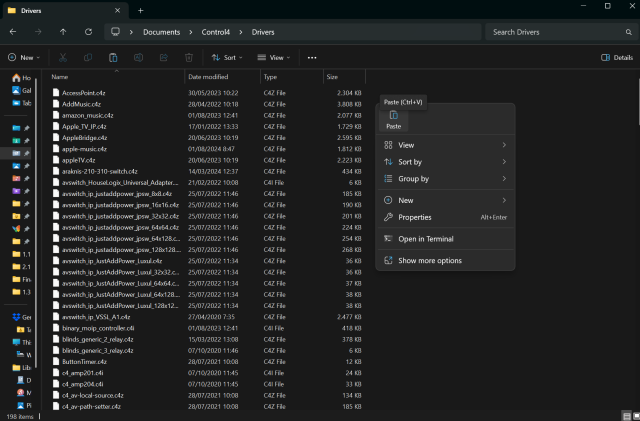Click This PC icon in sidebar
Image resolution: width=640 pixels, height=421 pixels.
point(16,342)
